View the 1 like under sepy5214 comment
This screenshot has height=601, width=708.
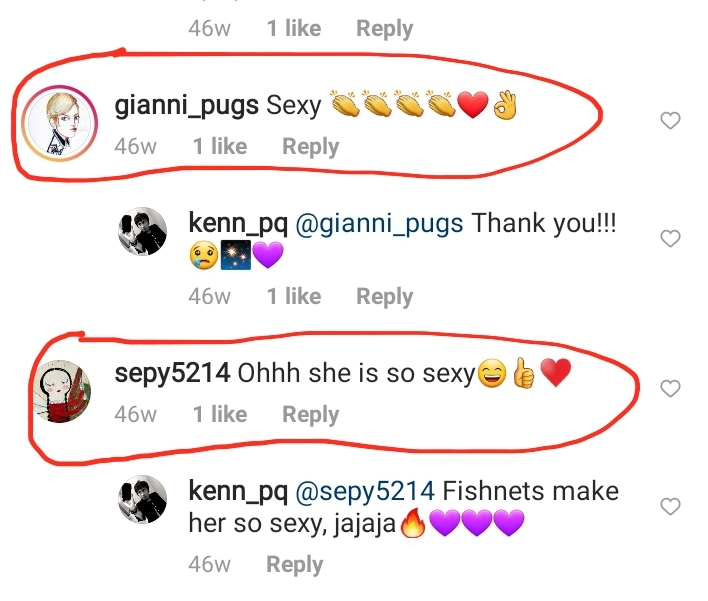click(x=220, y=414)
